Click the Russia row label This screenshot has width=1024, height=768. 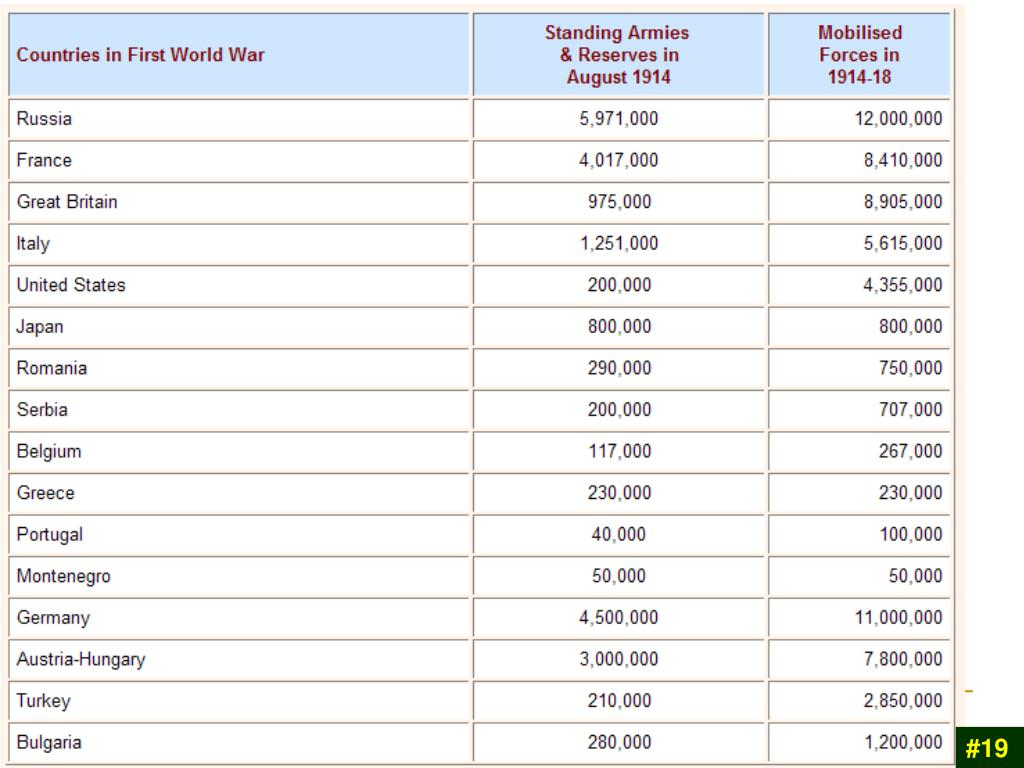point(44,119)
